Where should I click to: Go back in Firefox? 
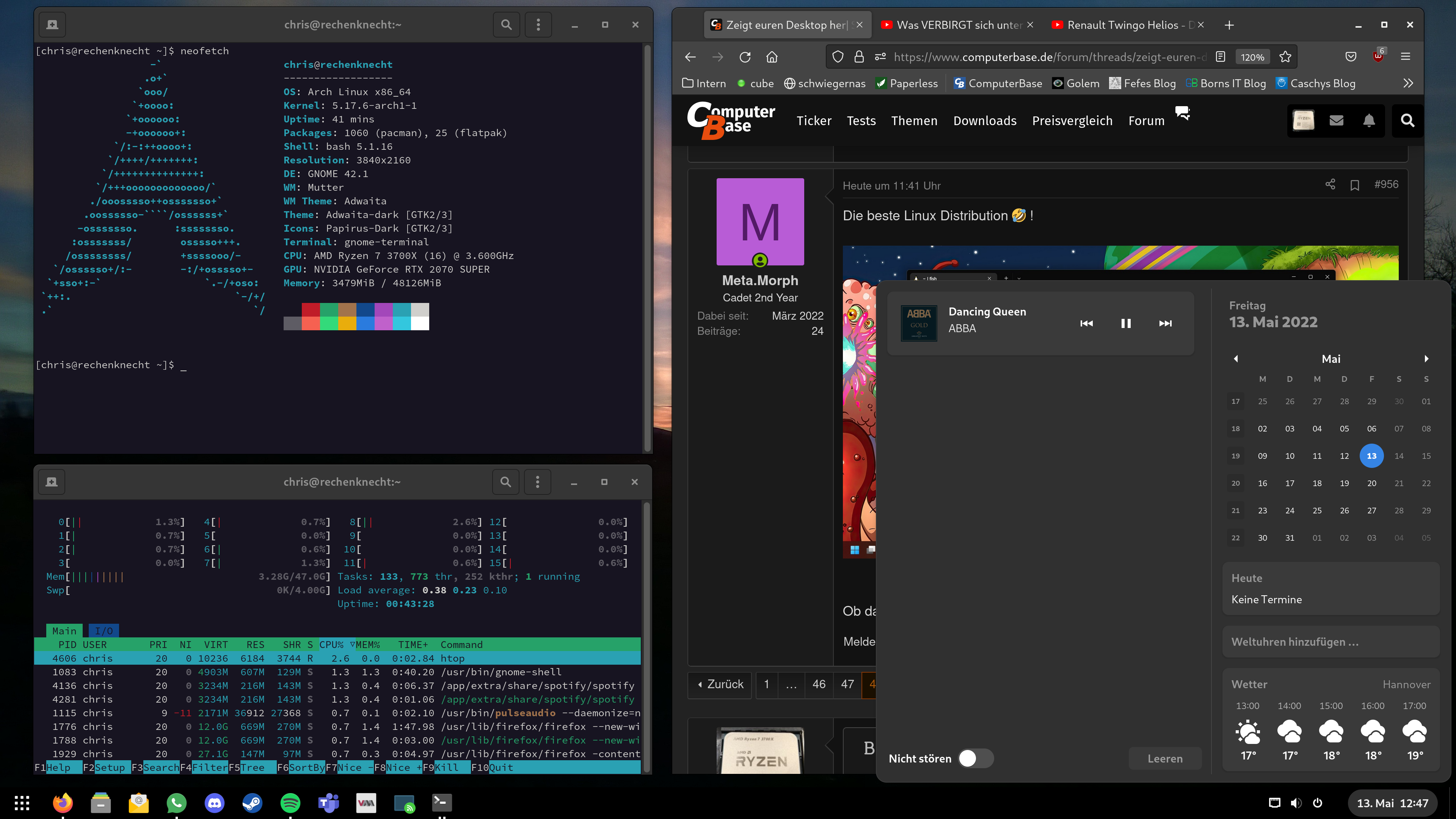click(x=690, y=56)
